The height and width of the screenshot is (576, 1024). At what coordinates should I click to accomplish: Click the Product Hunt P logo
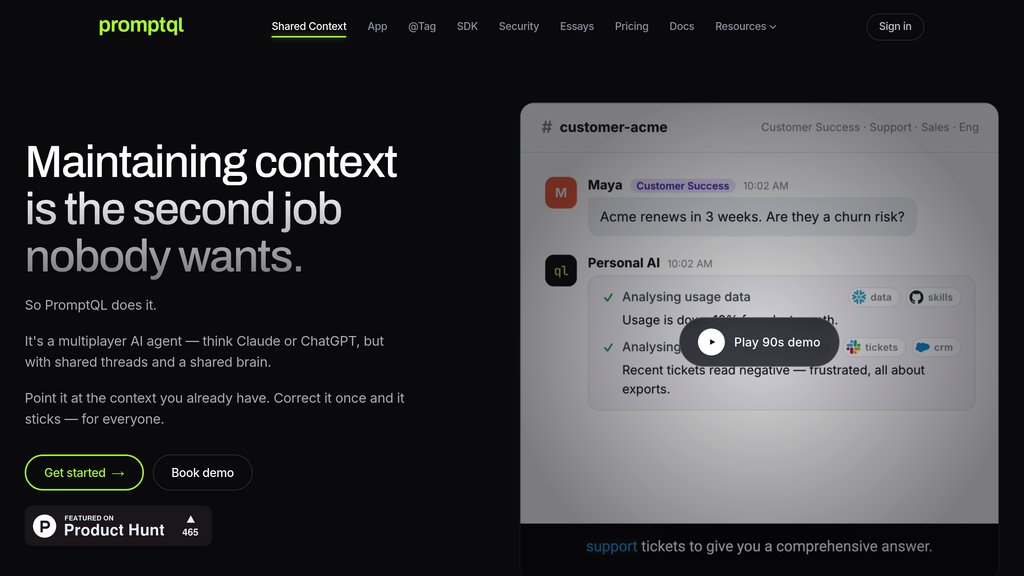pos(44,526)
